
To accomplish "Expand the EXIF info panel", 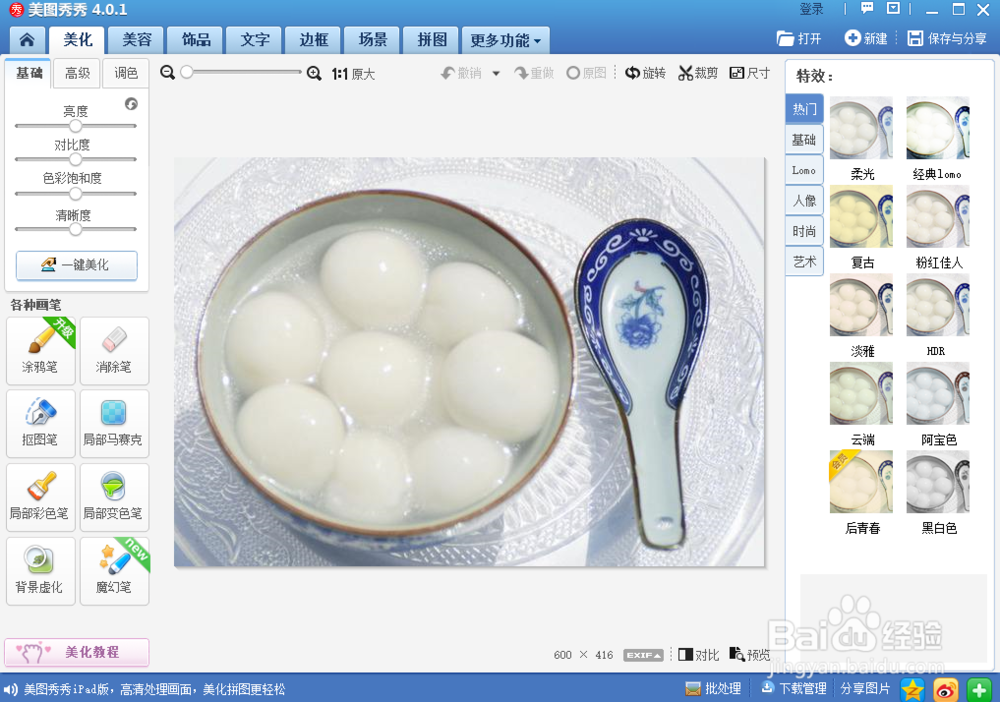I will pos(643,655).
